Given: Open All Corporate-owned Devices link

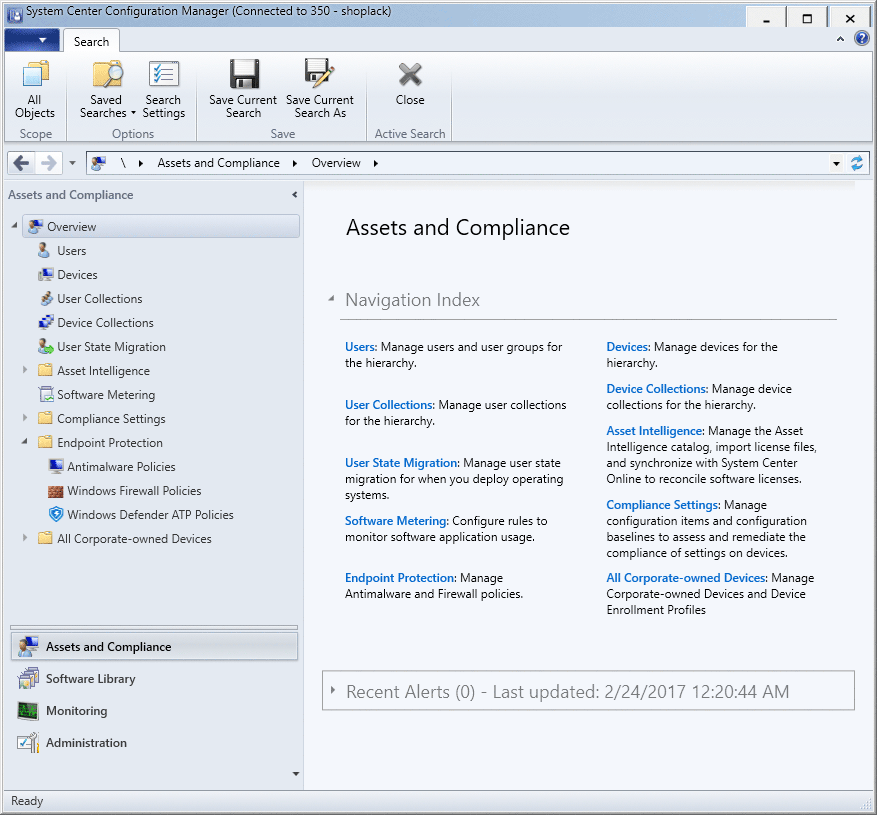Looking at the screenshot, I should click(685, 578).
